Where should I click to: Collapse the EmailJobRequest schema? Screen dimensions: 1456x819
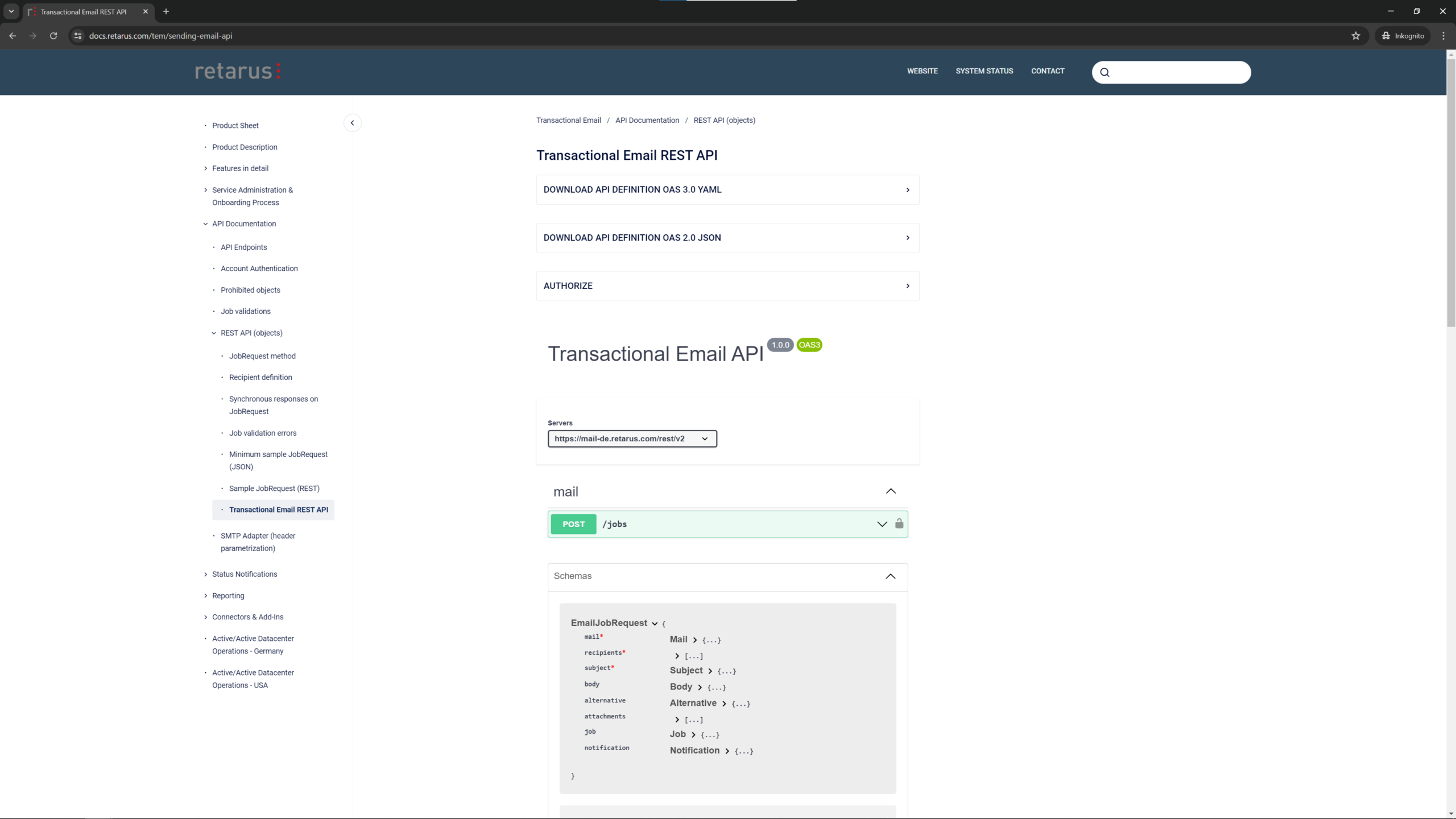coord(655,623)
